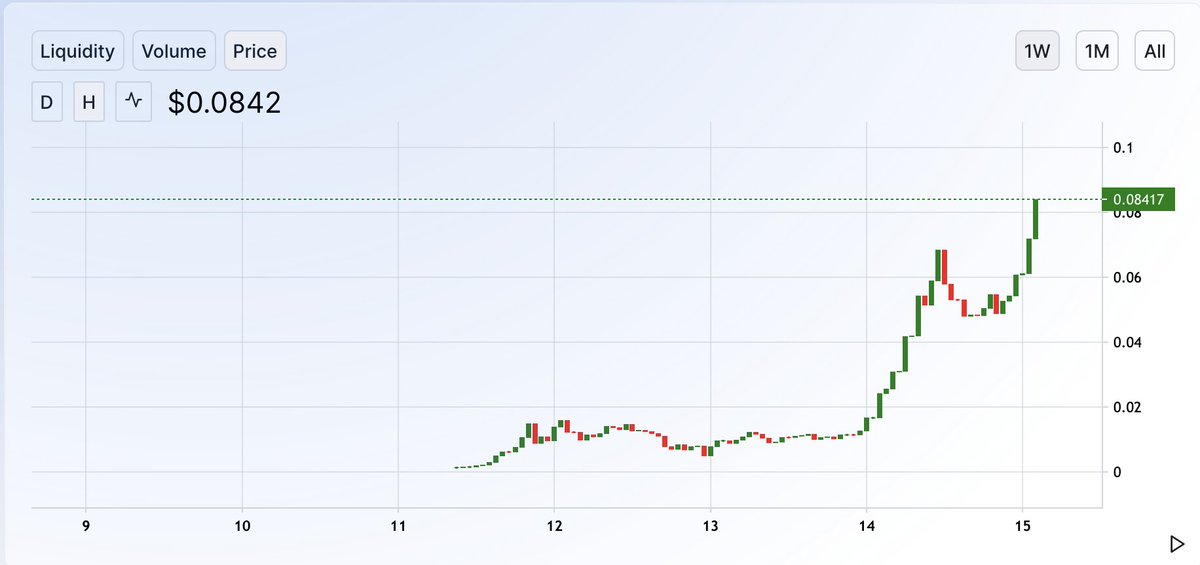
Task: Switch chart to Volume view
Action: (x=174, y=51)
